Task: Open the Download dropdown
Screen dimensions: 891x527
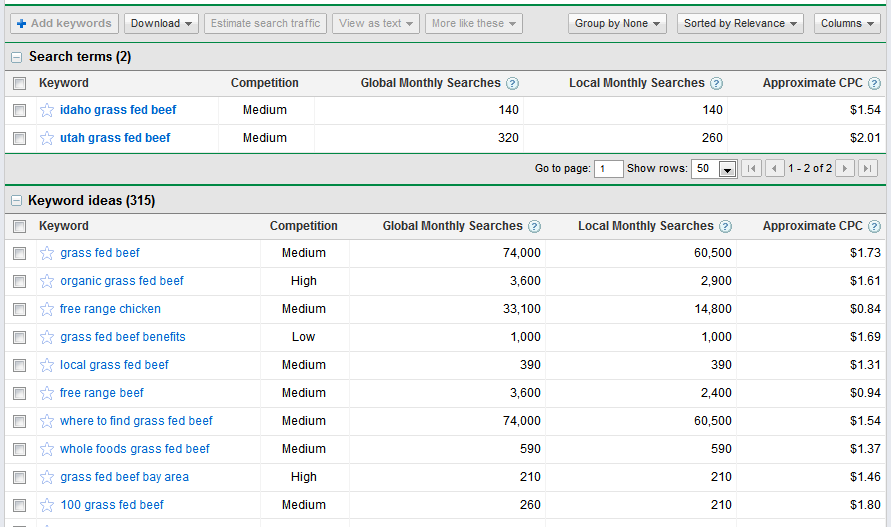Action: pyautogui.click(x=162, y=23)
